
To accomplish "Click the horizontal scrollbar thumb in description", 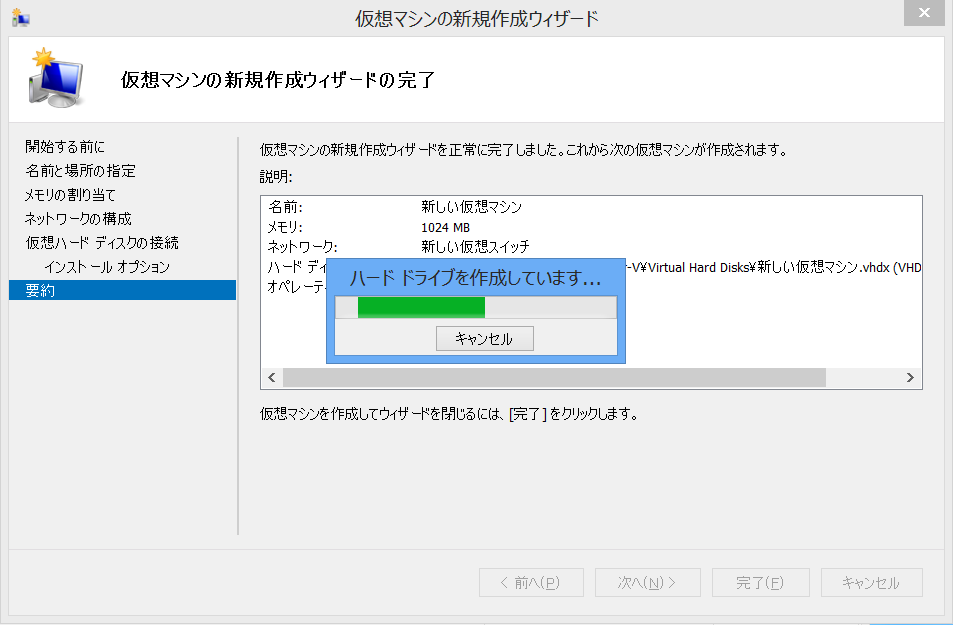I will click(554, 378).
